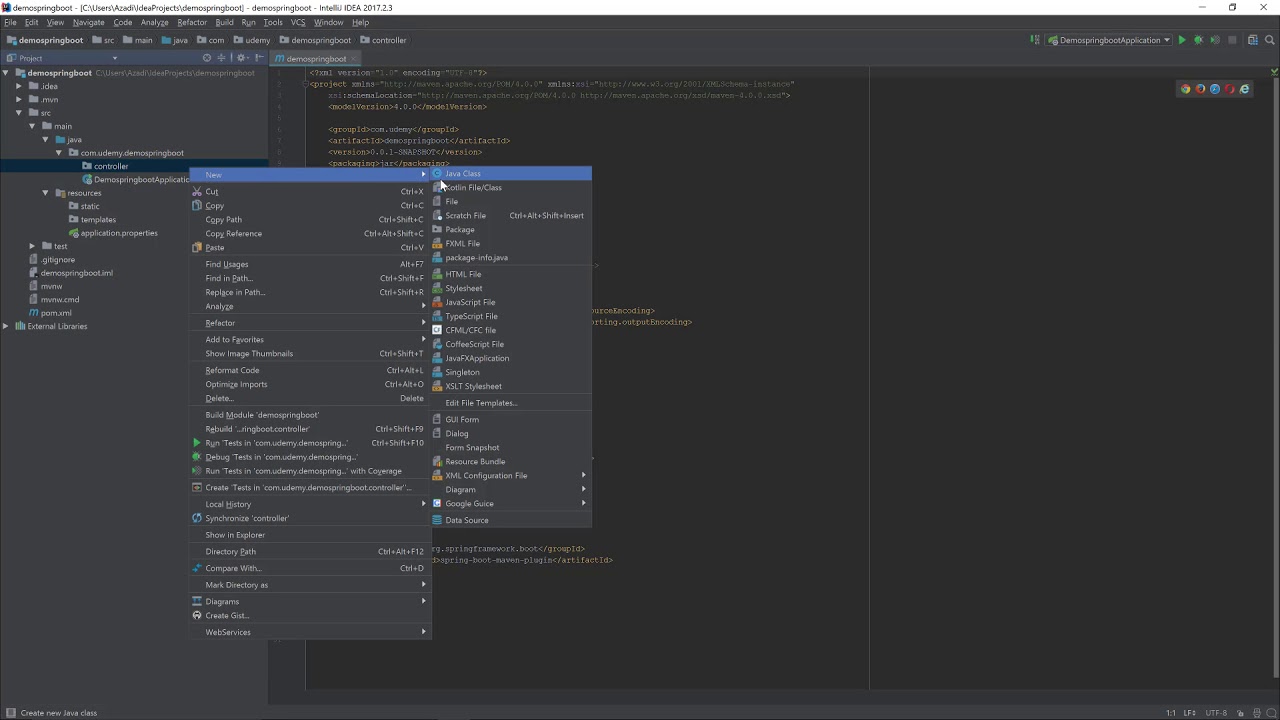Click collapse all icon in Project panel
The width and height of the screenshot is (1280, 720).
pos(221,58)
